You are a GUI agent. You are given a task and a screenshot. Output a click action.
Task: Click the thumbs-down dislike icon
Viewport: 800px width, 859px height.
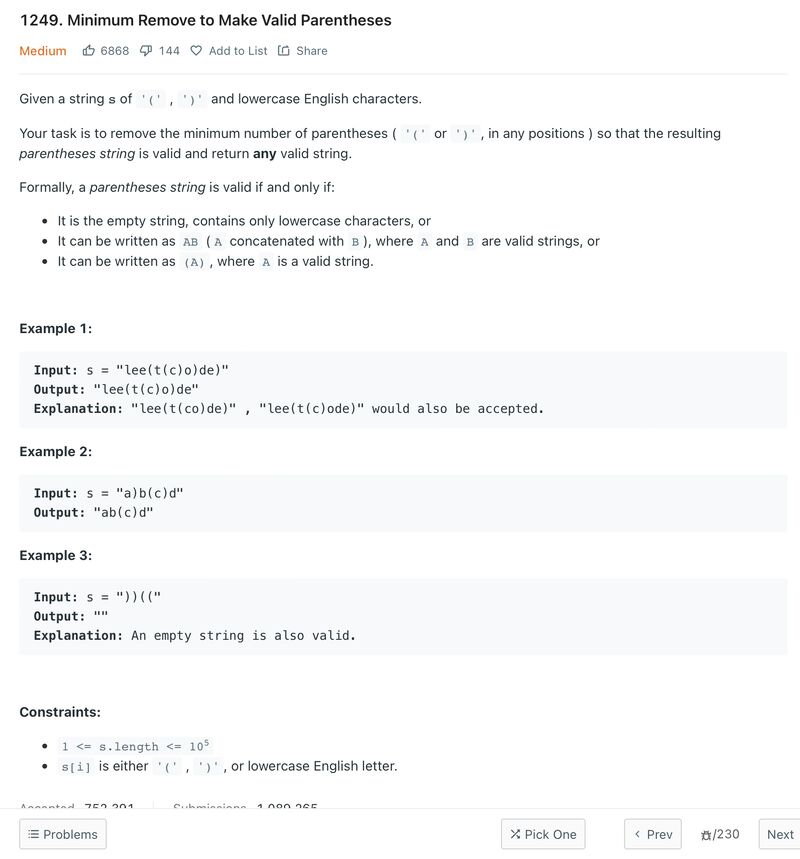coord(146,51)
